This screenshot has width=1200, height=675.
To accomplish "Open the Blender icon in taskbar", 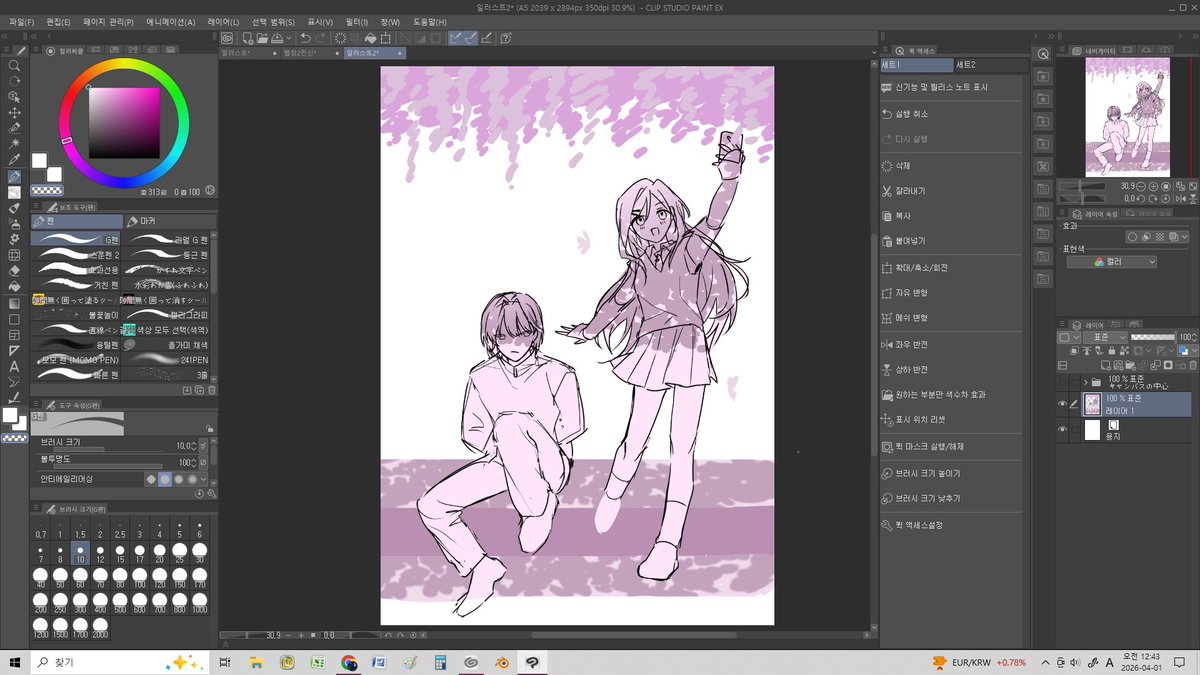I will pos(502,662).
